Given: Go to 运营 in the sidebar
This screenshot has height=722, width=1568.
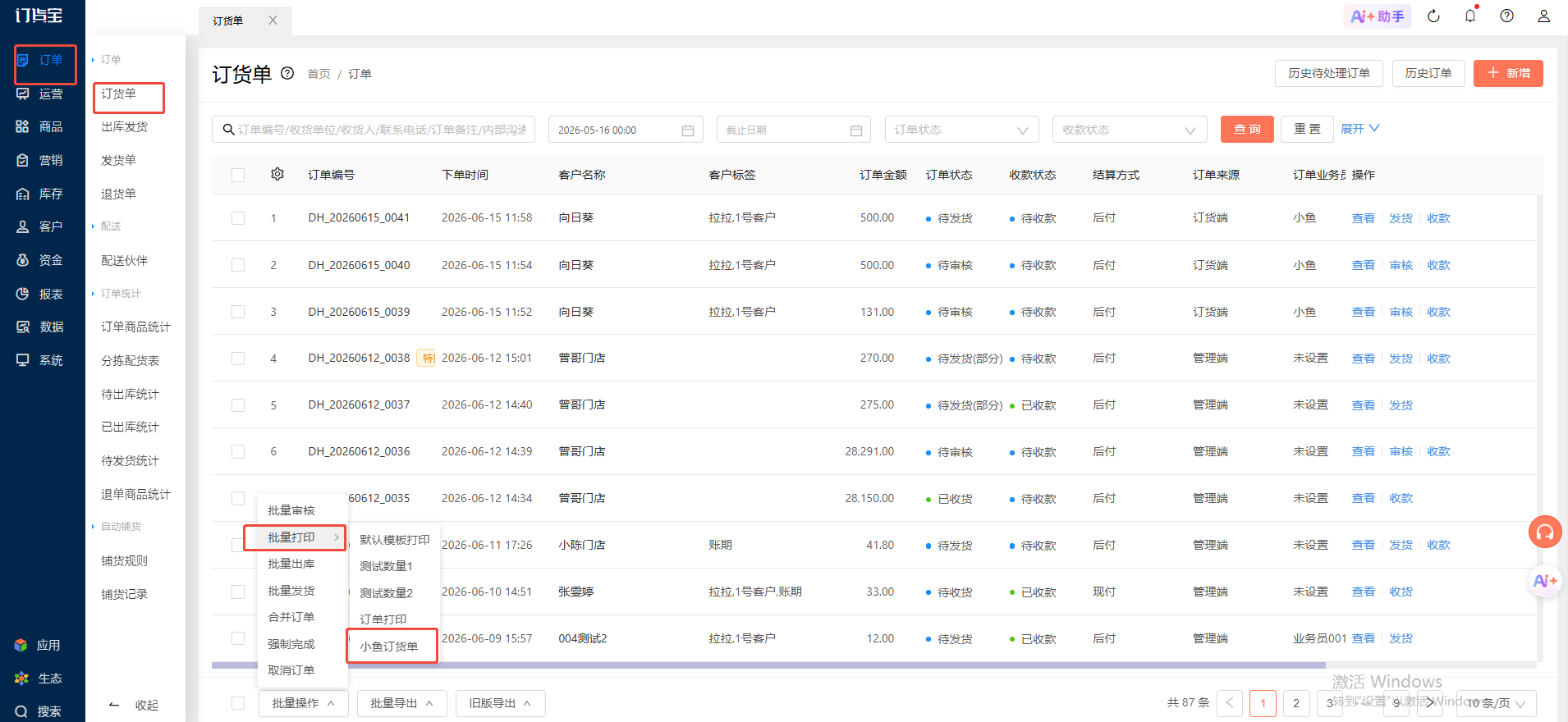Looking at the screenshot, I should pos(39,94).
